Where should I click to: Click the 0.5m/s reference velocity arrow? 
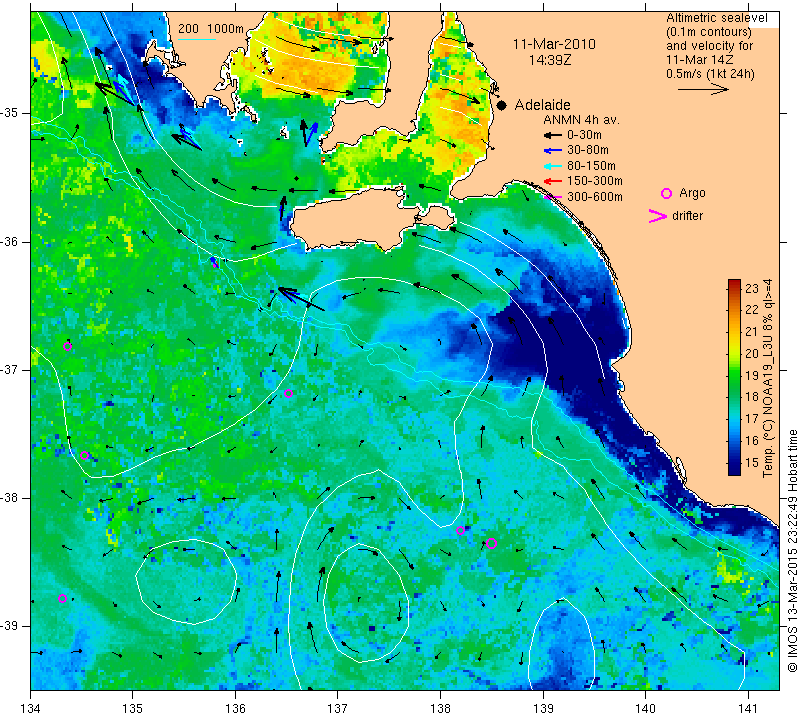point(703,89)
